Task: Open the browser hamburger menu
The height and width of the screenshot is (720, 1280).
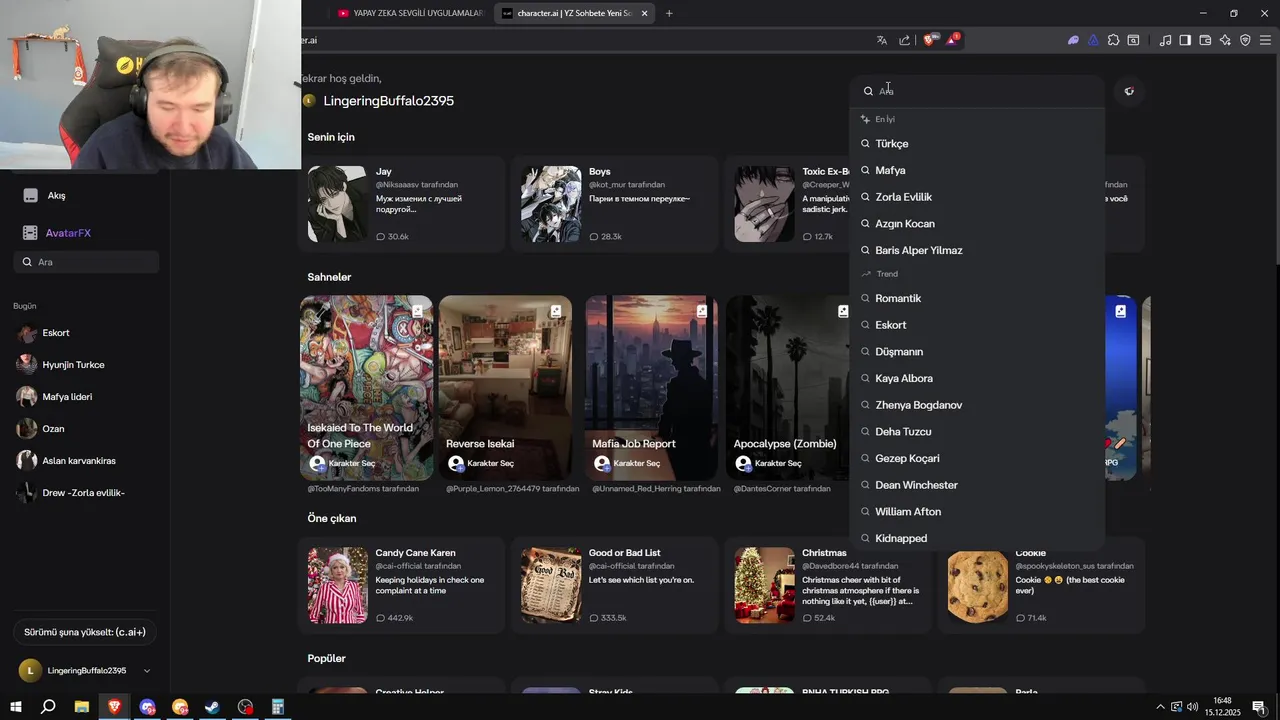Action: 1265,40
